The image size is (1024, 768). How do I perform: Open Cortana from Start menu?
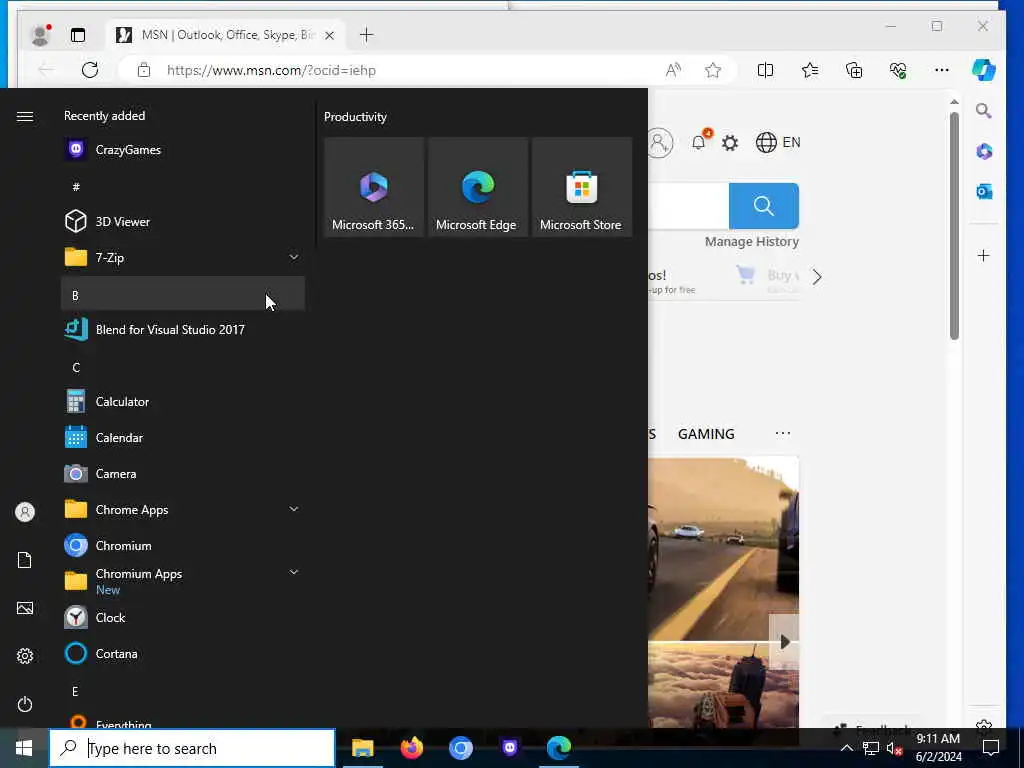click(183, 654)
